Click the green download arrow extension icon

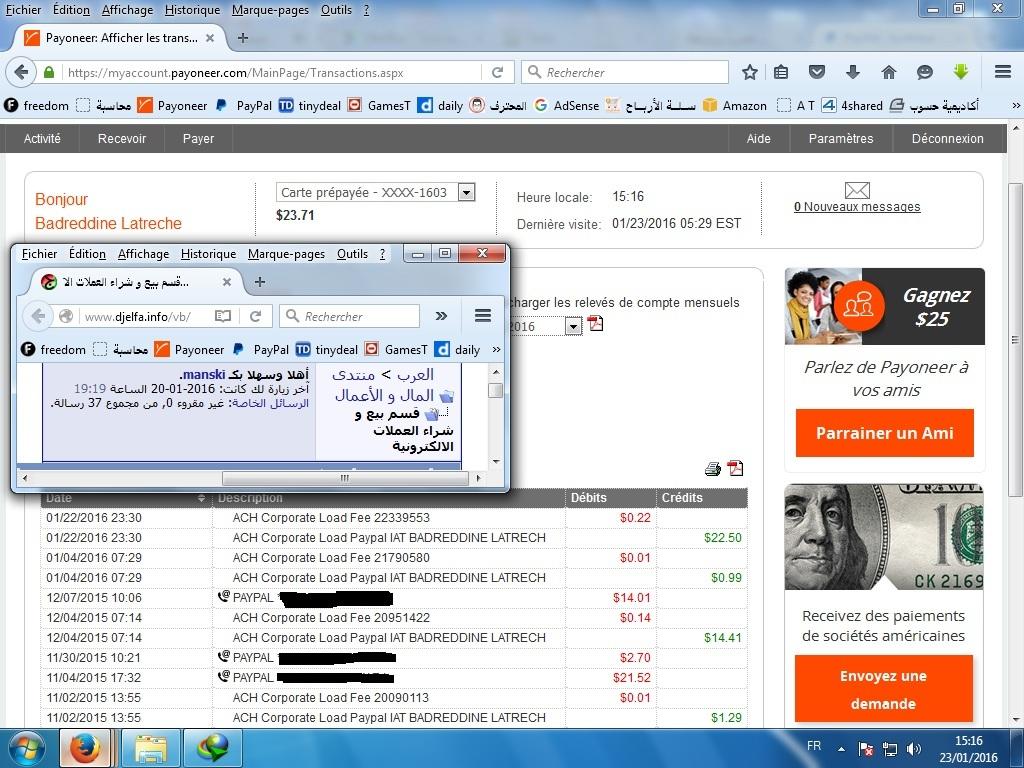(960, 72)
